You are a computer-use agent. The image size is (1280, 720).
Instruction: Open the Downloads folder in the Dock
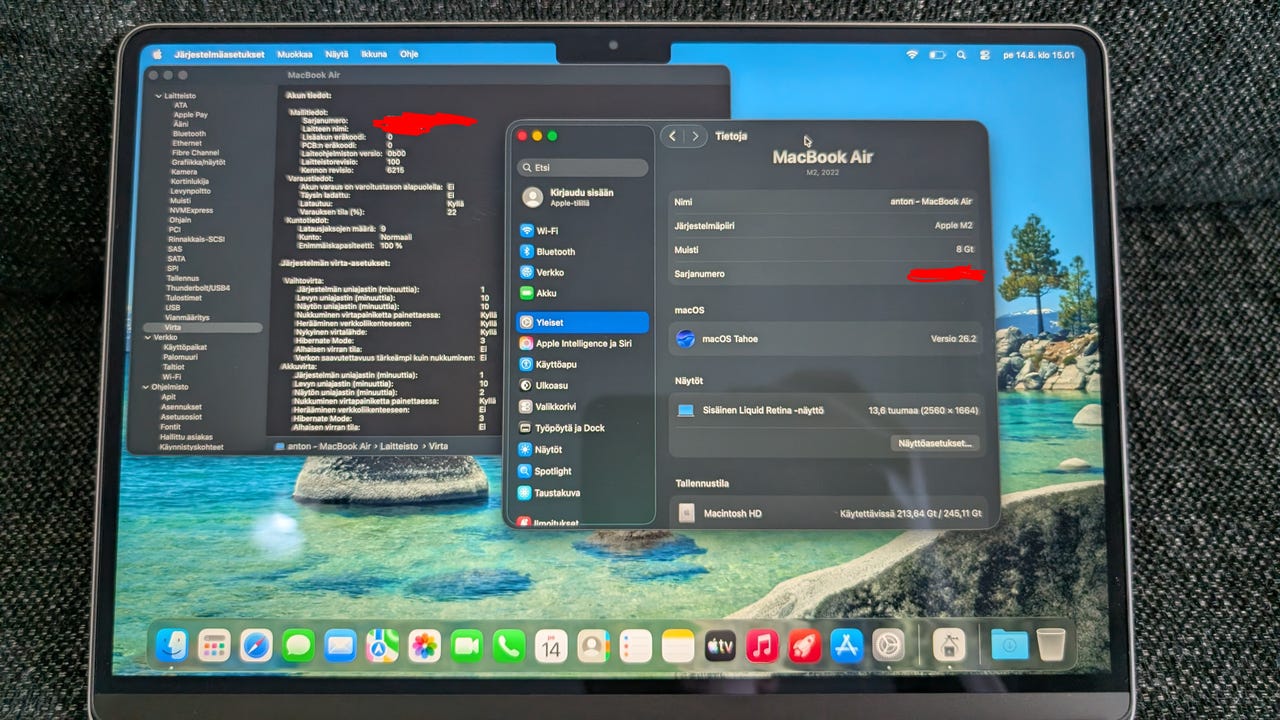click(x=1009, y=645)
